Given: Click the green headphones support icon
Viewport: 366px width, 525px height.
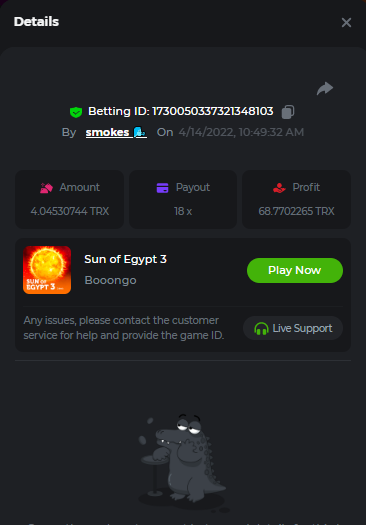Looking at the screenshot, I should [261, 328].
